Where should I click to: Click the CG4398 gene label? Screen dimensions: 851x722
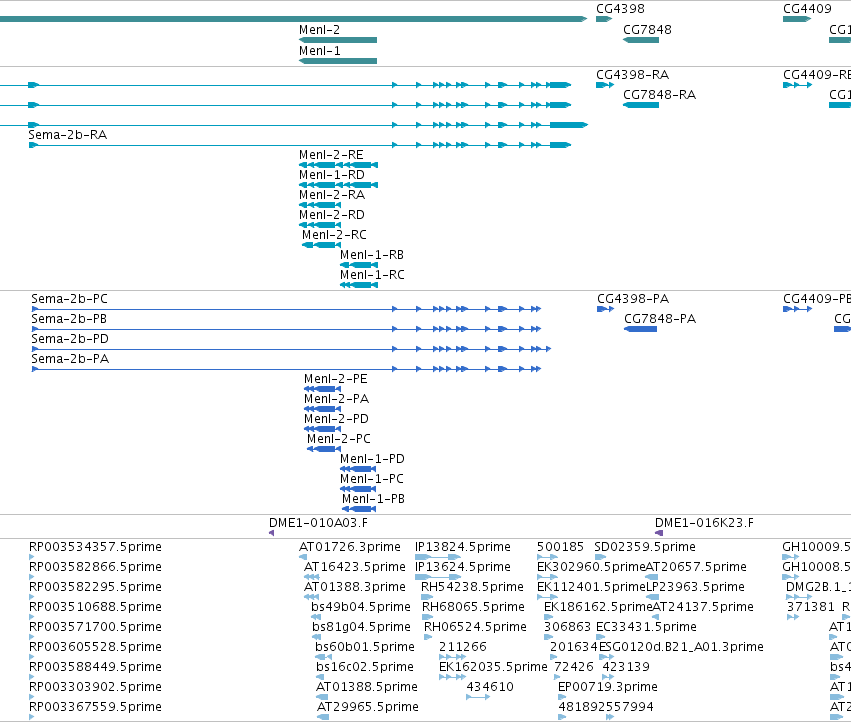pyautogui.click(x=620, y=9)
